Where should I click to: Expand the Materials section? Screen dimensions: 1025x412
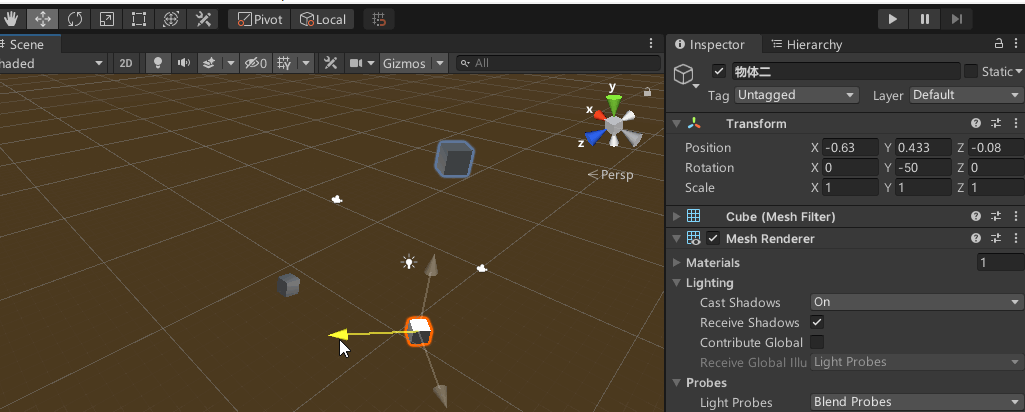pos(677,262)
